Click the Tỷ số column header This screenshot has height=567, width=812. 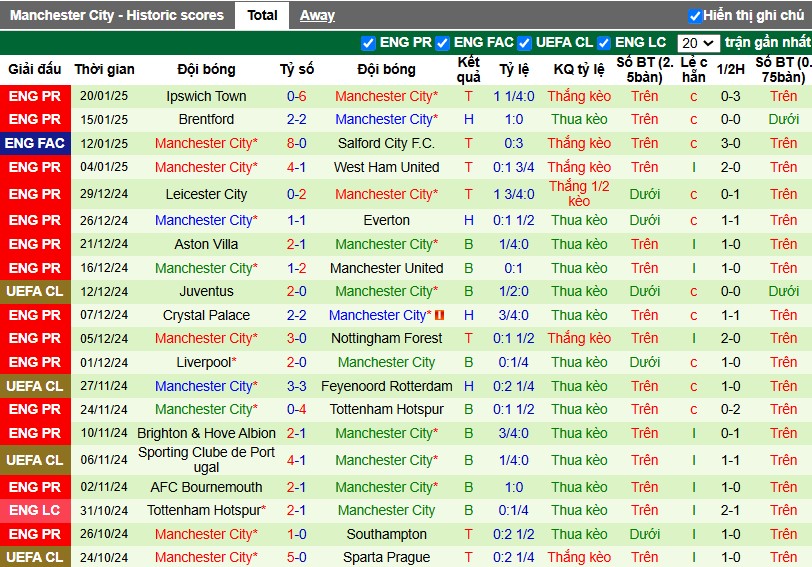pyautogui.click(x=297, y=69)
